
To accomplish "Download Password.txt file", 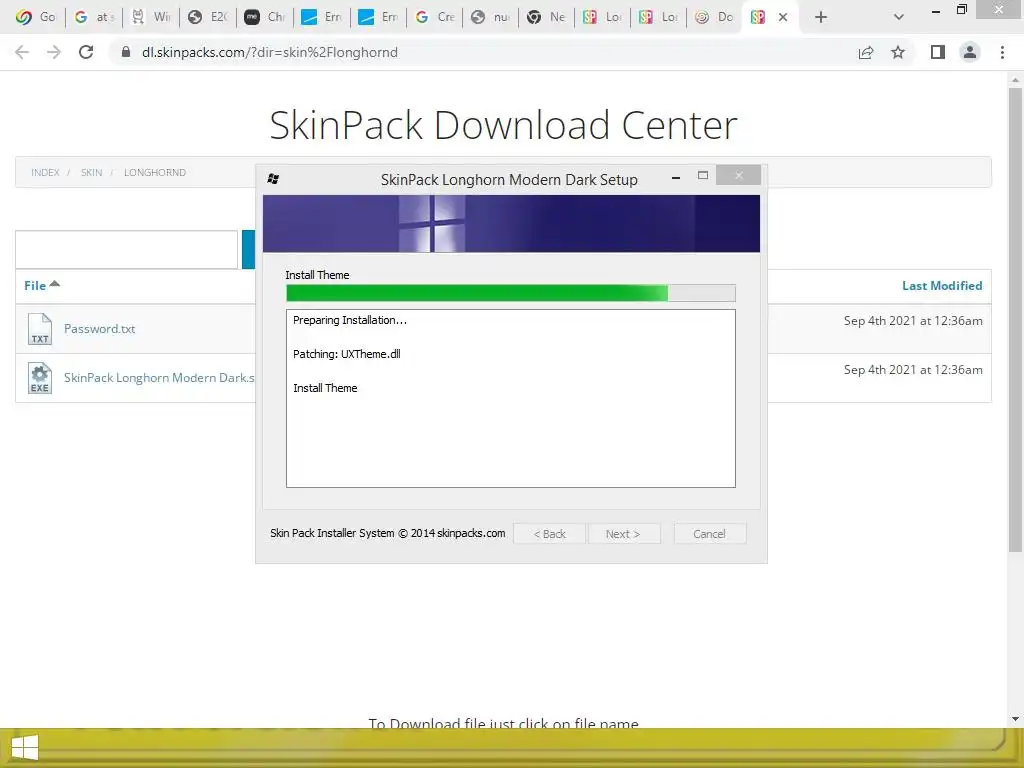I will 99,328.
